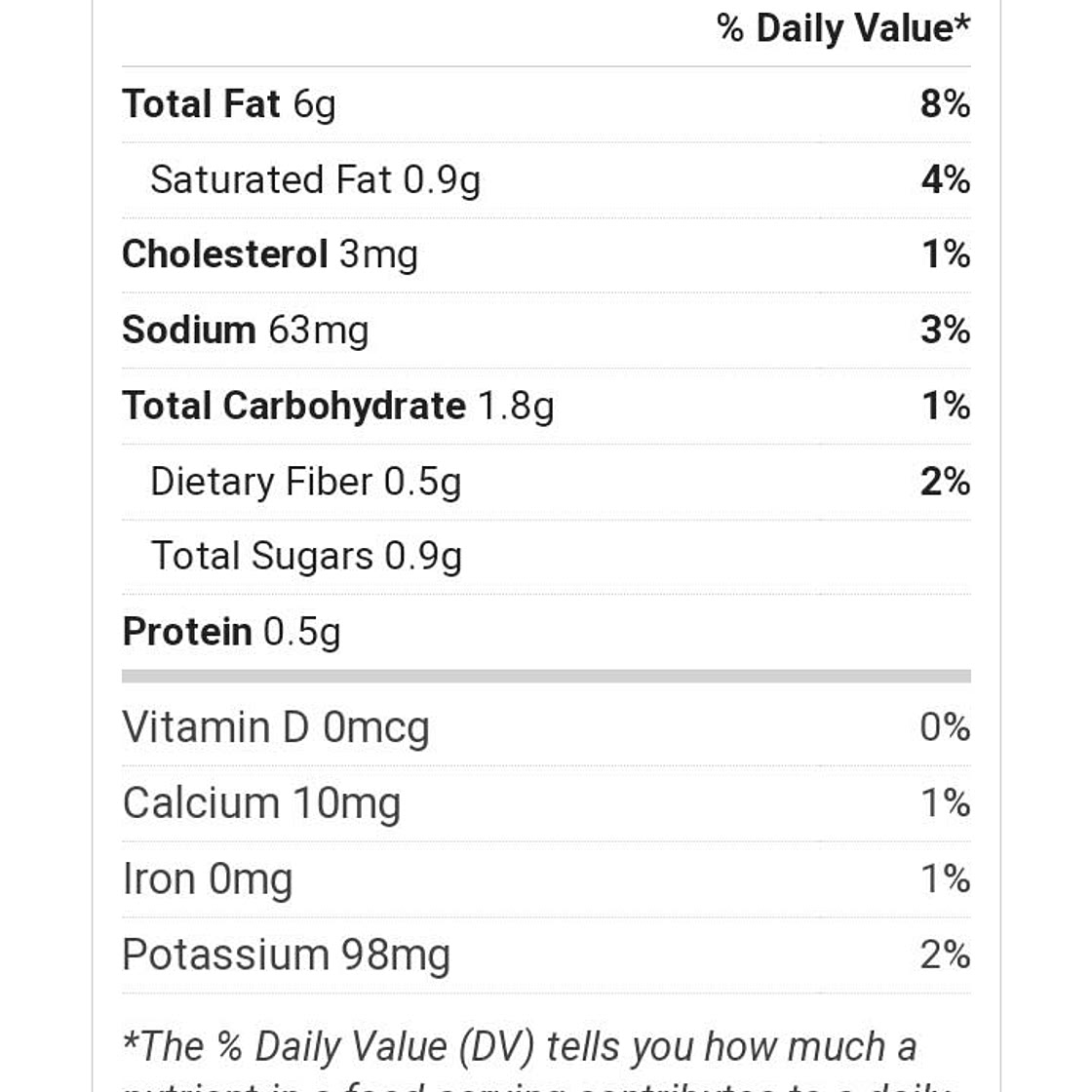Click the 0% value for Vitamin D
This screenshot has height=1092, width=1092.
coord(944,727)
